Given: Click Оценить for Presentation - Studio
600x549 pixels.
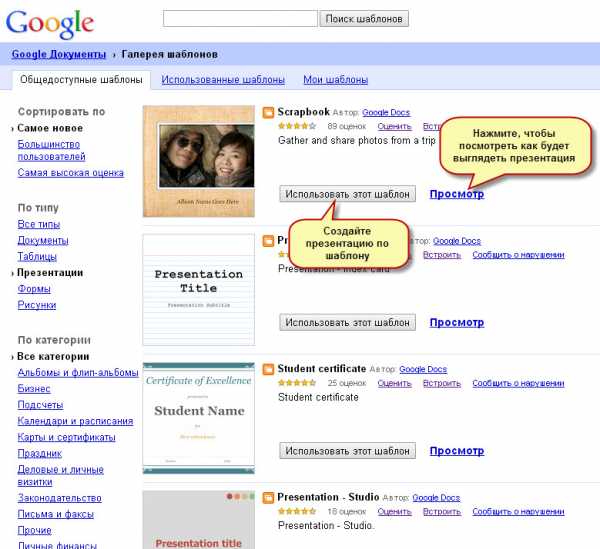Looking at the screenshot, I should tap(394, 512).
